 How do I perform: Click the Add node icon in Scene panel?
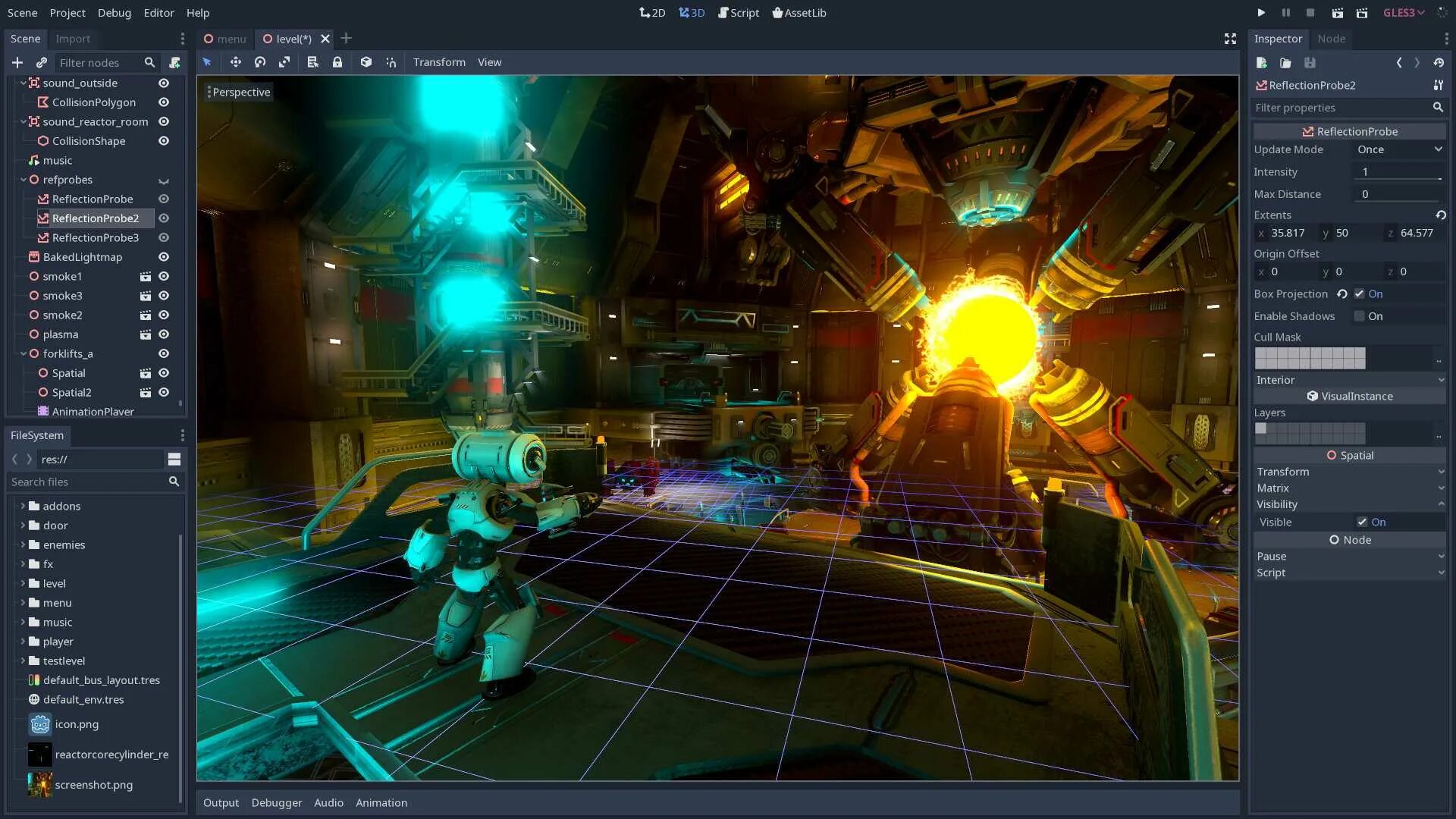[x=15, y=62]
